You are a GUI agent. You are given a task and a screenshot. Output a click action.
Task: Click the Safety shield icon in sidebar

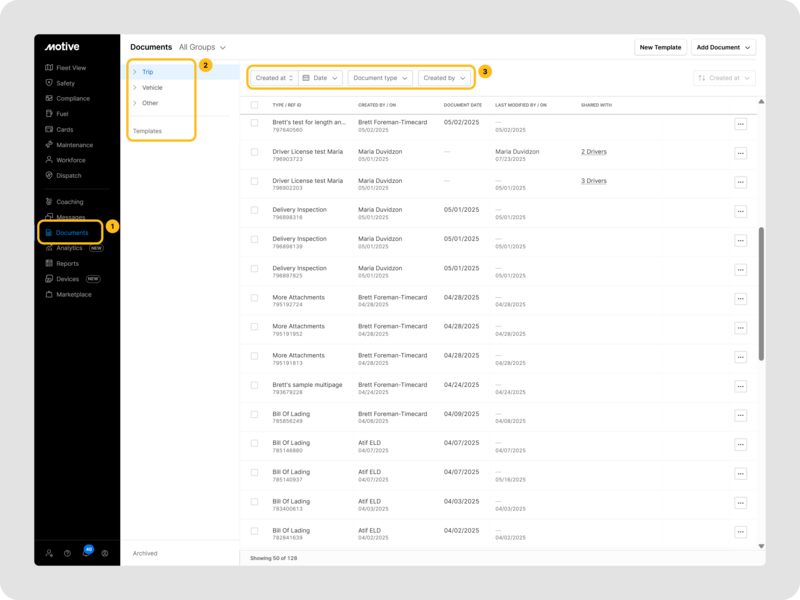coord(48,83)
